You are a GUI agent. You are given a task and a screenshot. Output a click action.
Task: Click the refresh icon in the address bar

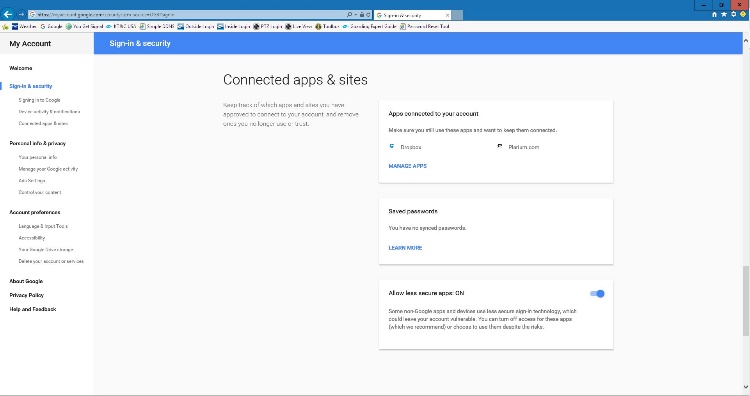pos(368,15)
